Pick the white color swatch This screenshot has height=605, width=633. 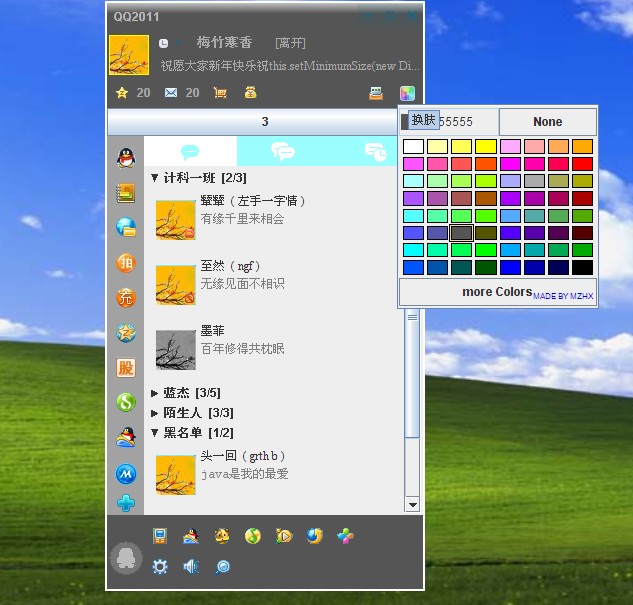tap(413, 147)
